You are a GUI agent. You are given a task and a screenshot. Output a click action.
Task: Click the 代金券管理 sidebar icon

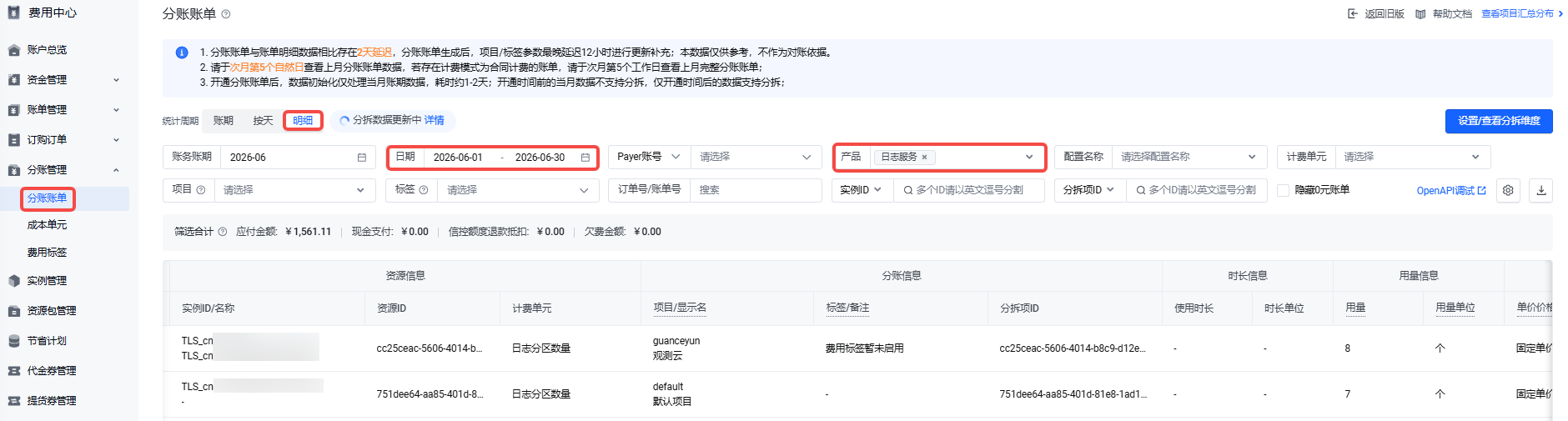[x=13, y=371]
